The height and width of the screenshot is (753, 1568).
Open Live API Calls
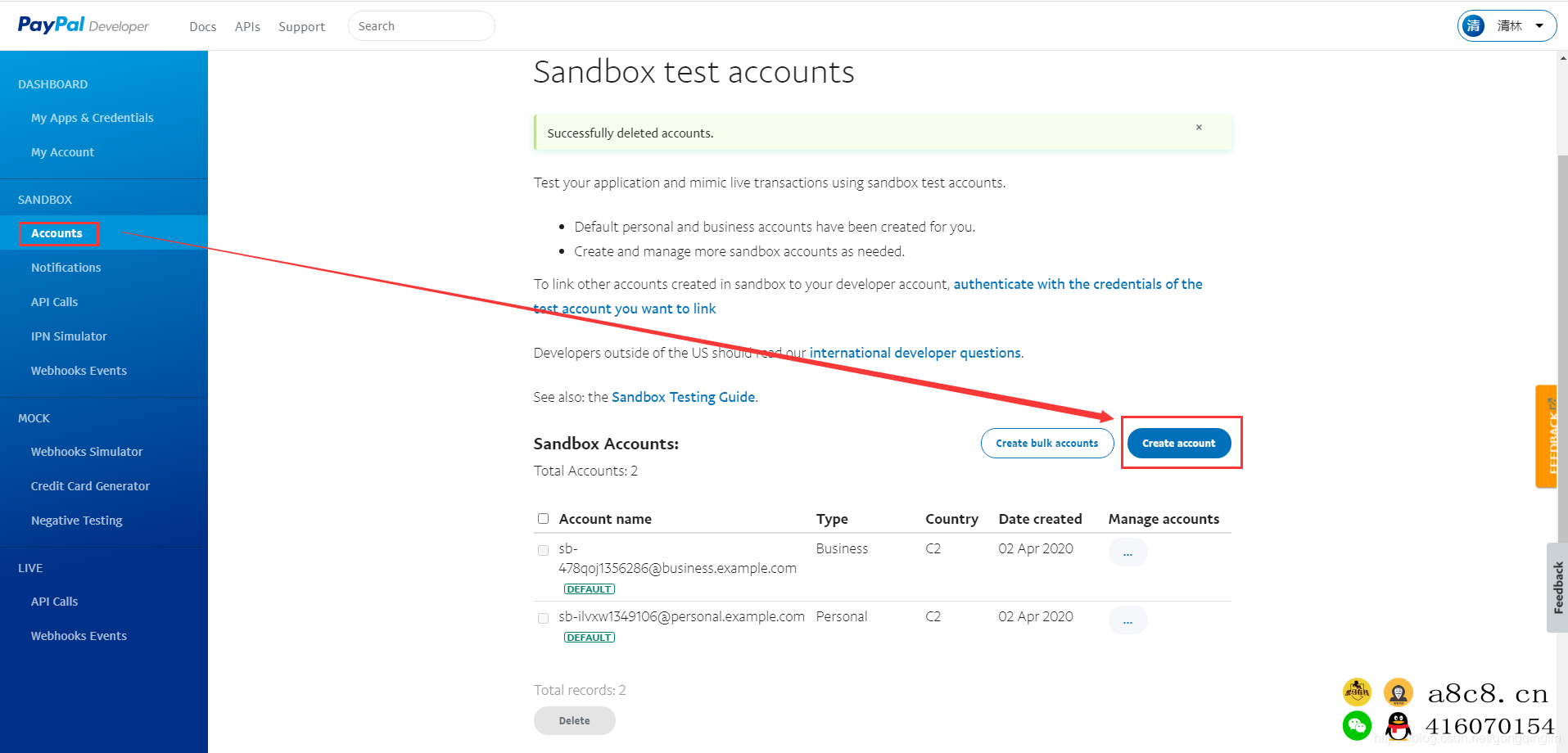(x=55, y=602)
